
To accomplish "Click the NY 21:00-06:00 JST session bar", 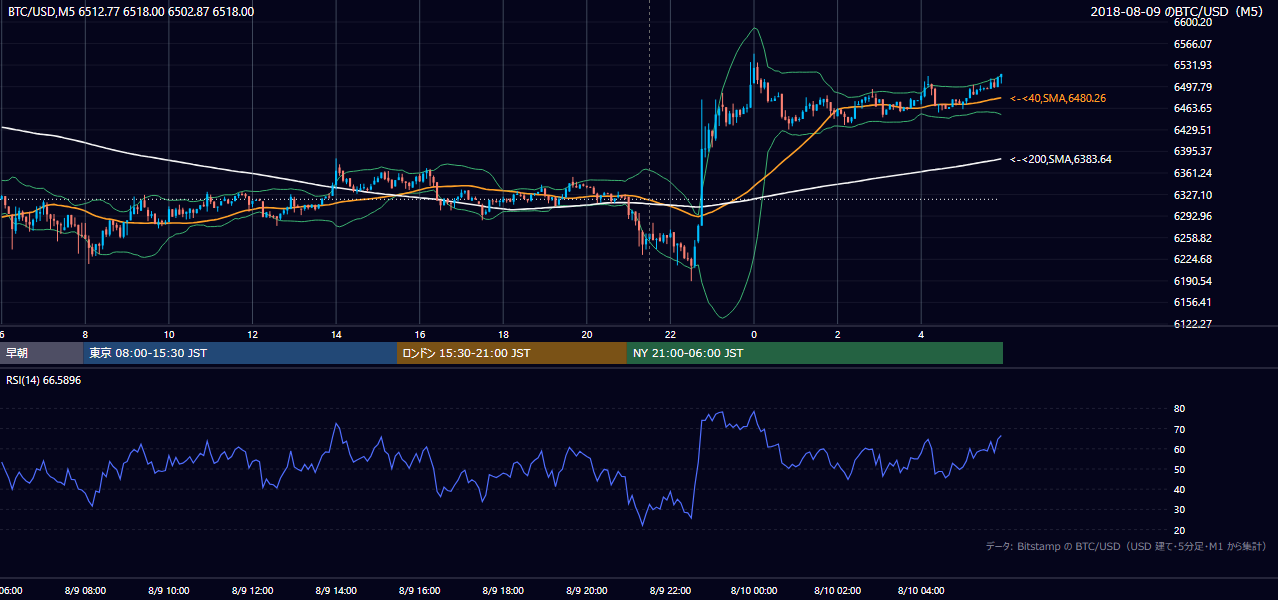I will pyautogui.click(x=815, y=353).
